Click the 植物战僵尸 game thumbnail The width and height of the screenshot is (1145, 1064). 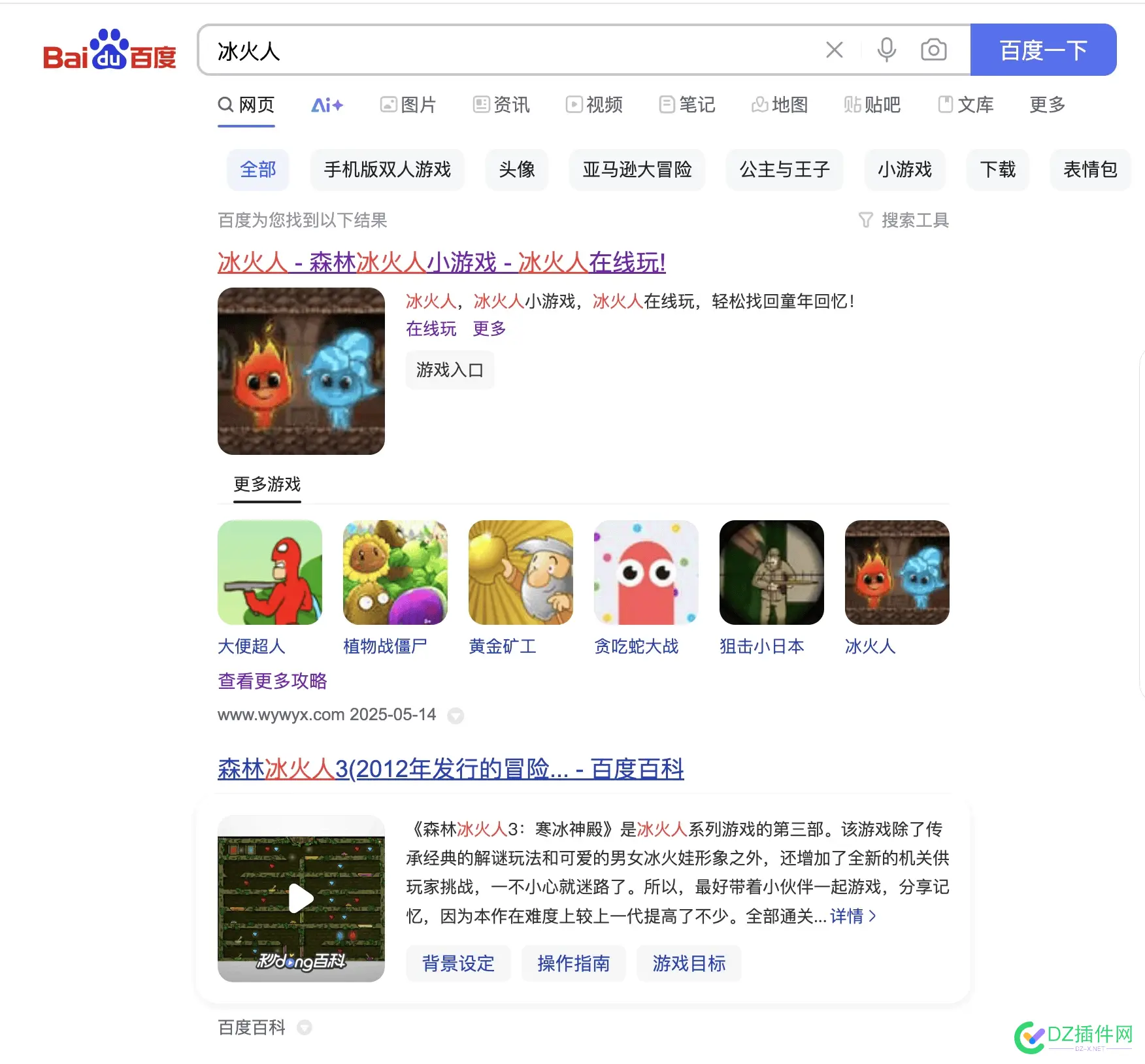[x=395, y=572]
